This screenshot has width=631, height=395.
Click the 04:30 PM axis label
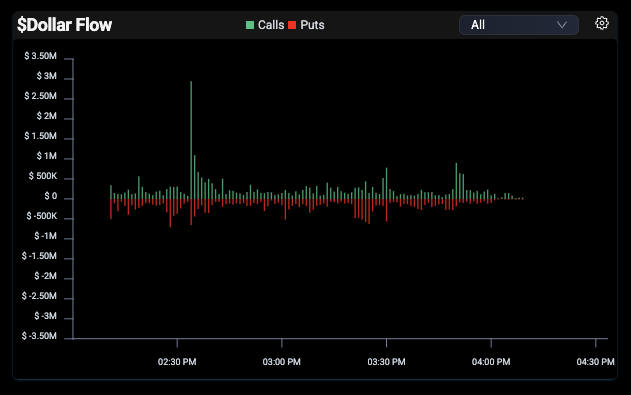point(596,362)
